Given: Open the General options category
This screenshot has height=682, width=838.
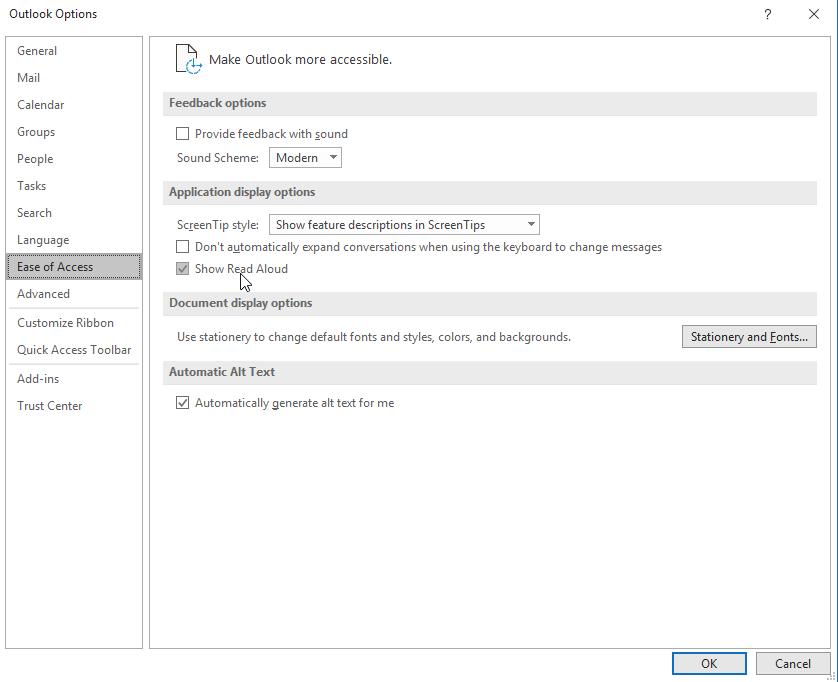Looking at the screenshot, I should [37, 51].
